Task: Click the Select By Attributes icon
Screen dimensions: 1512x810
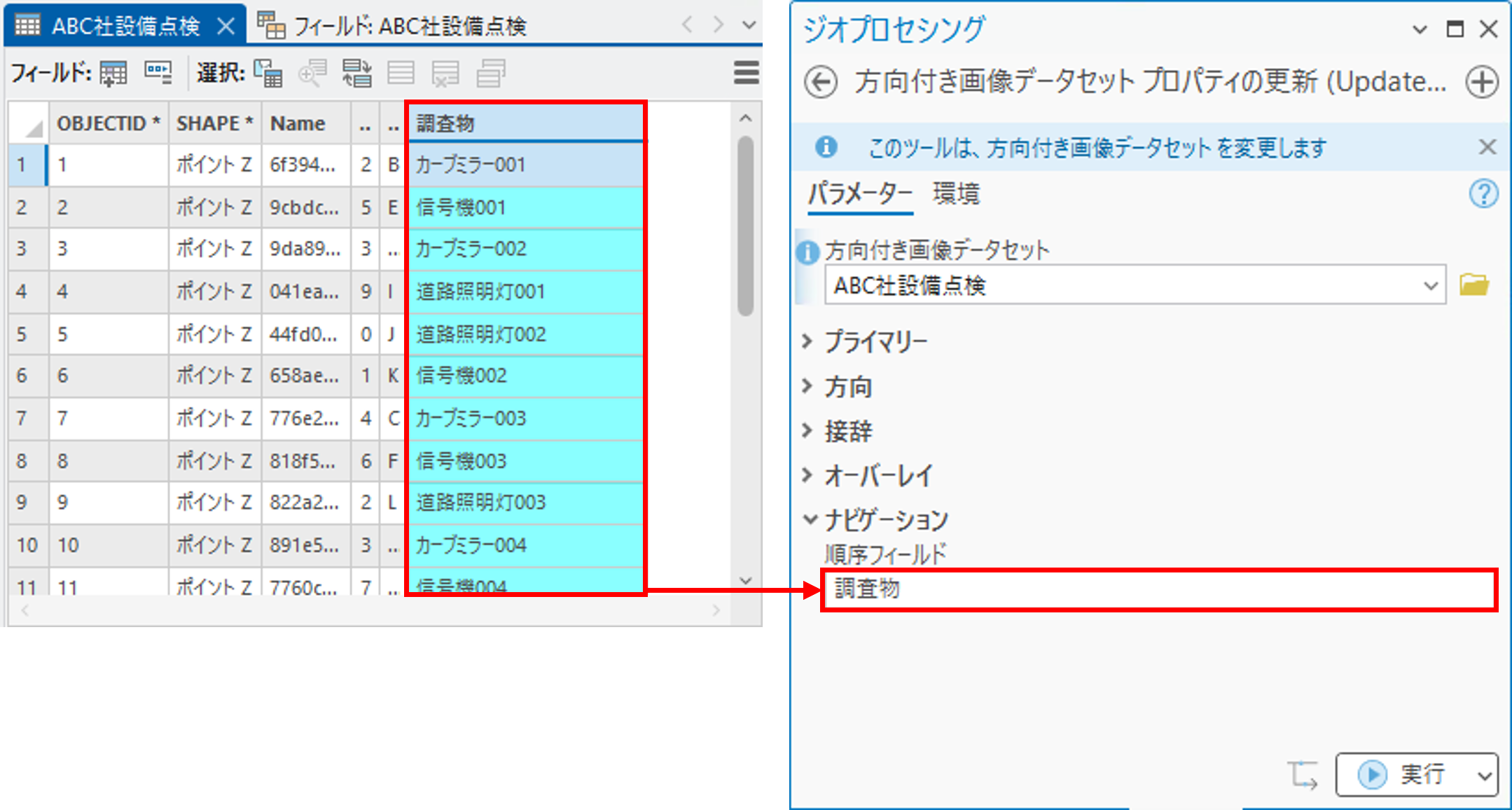Action: 268,73
